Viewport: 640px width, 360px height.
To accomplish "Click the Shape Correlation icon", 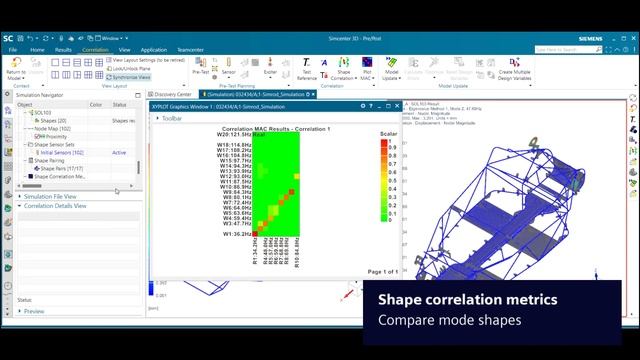I will click(x=344, y=62).
